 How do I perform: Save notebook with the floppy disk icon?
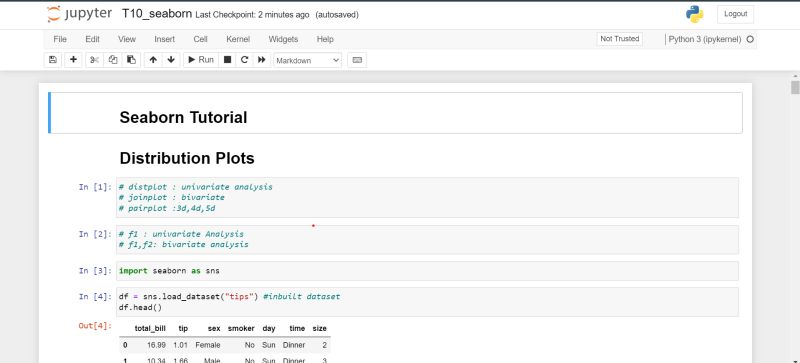point(53,60)
